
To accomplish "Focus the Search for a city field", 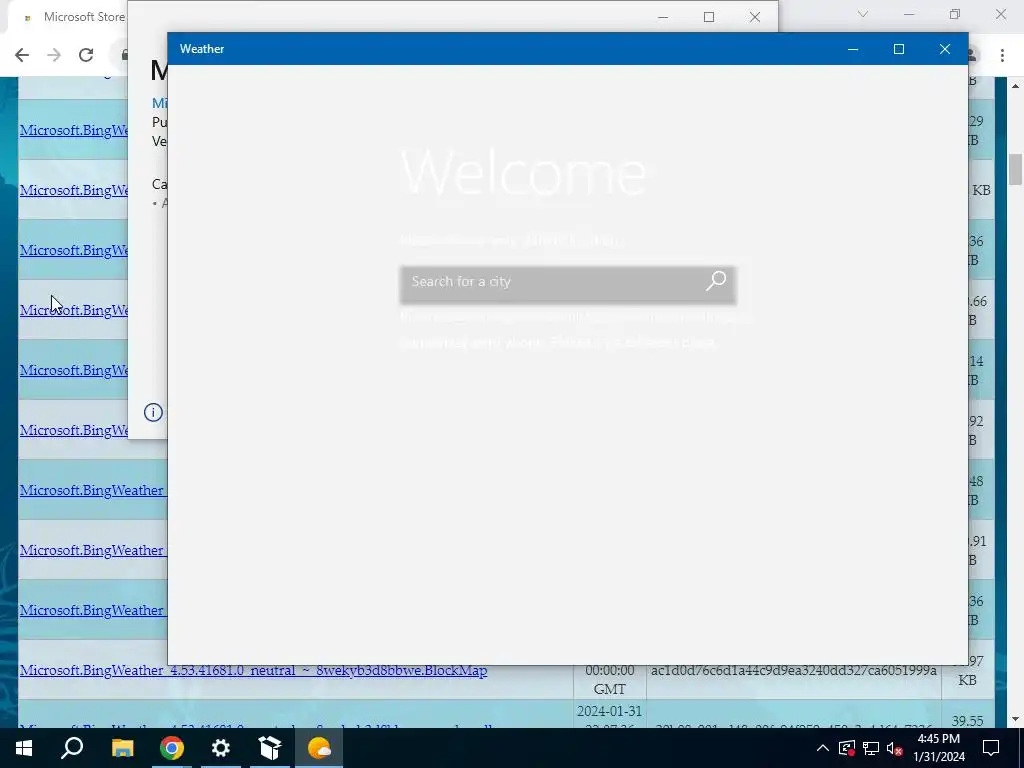I will pyautogui.click(x=568, y=284).
